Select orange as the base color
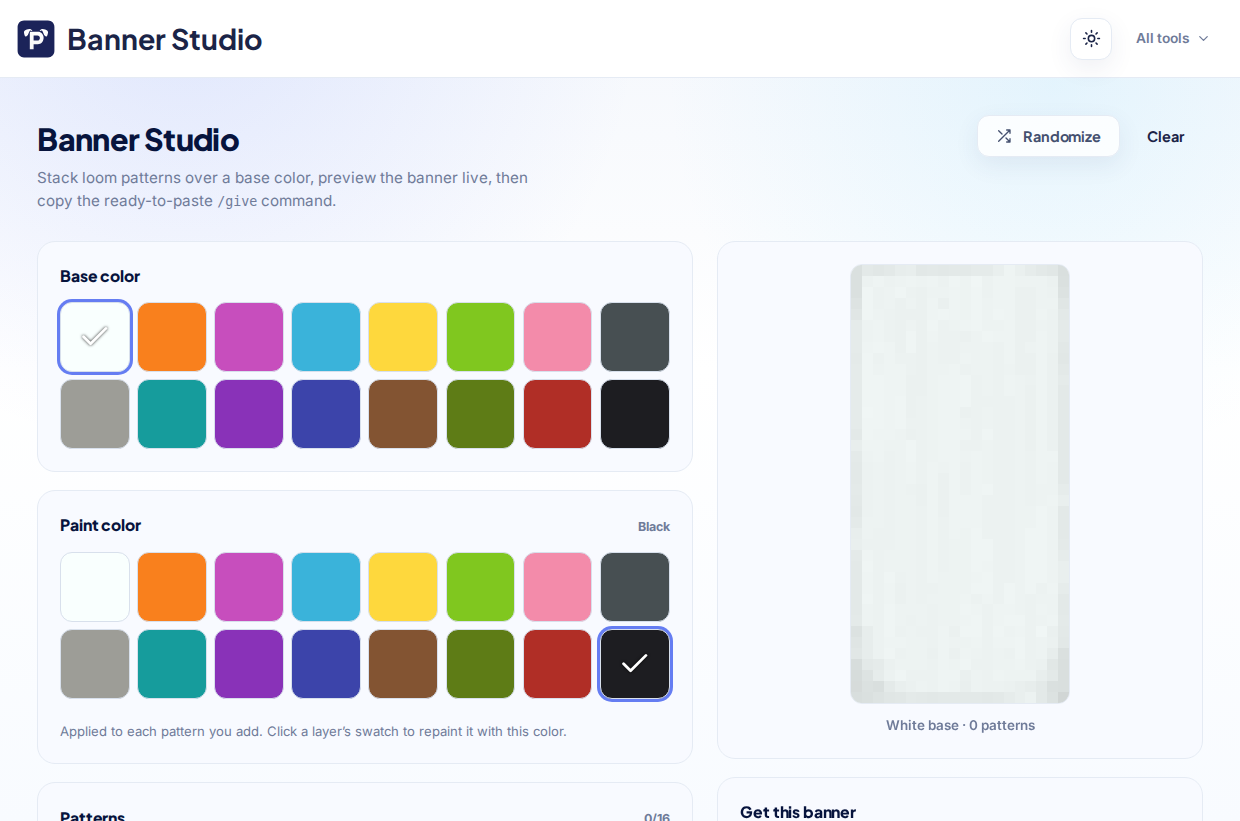Viewport: 1240px width, 821px height. (x=172, y=337)
